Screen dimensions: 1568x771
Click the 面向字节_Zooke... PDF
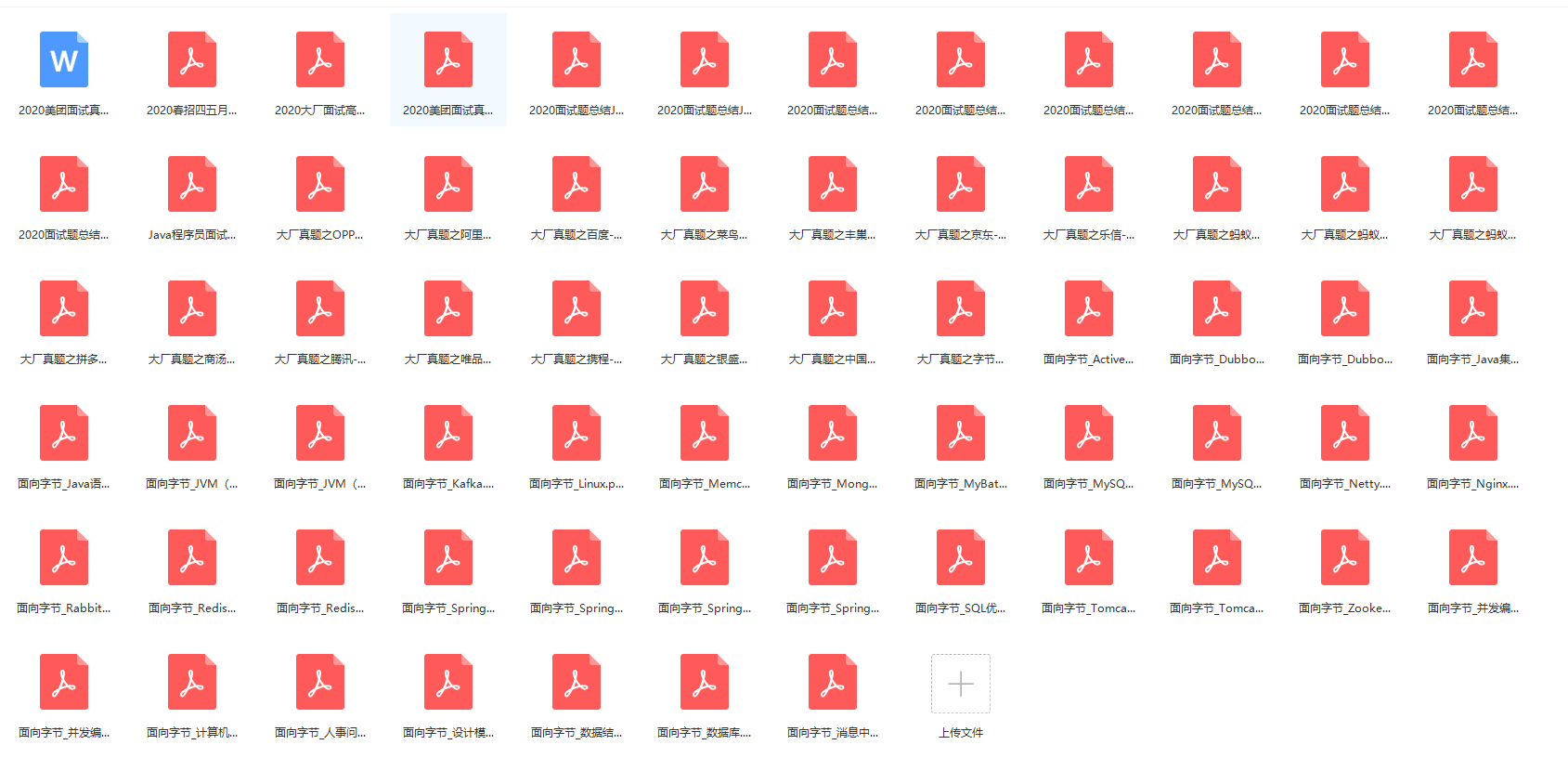1345,557
